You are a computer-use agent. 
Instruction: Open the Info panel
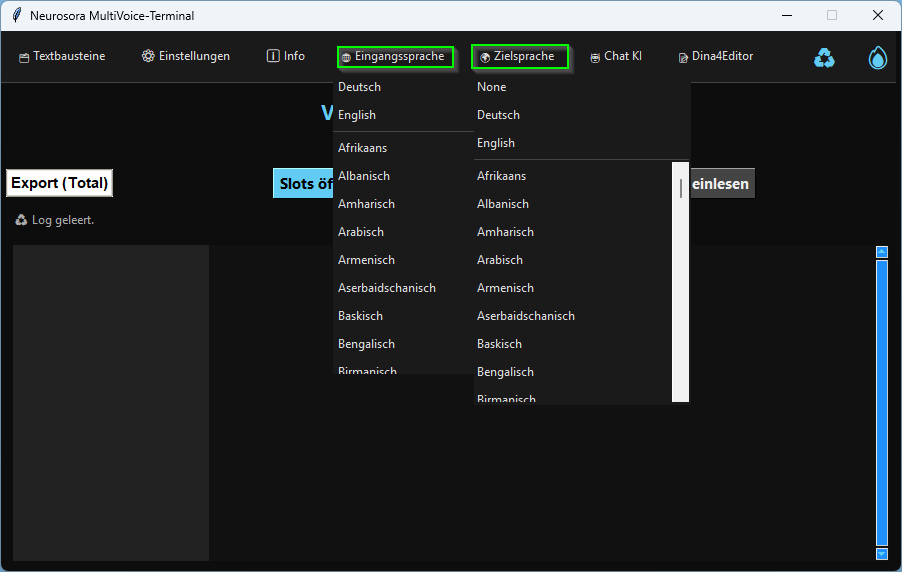pyautogui.click(x=286, y=57)
